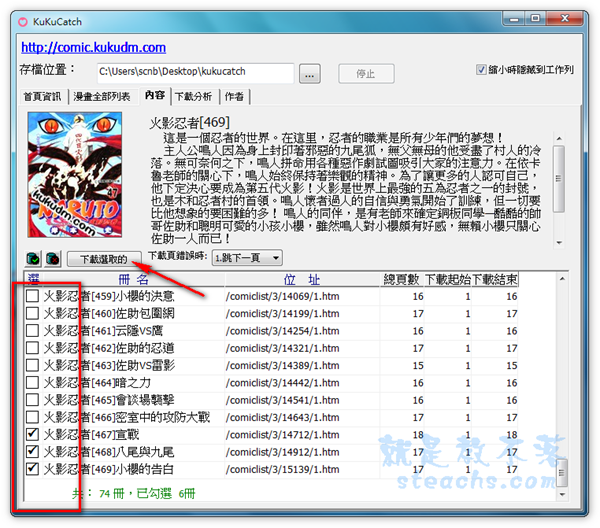Check the box for 火影忍者[463]佐助VS雷影
Image resolution: width=600 pixels, height=528 pixels.
[33, 365]
